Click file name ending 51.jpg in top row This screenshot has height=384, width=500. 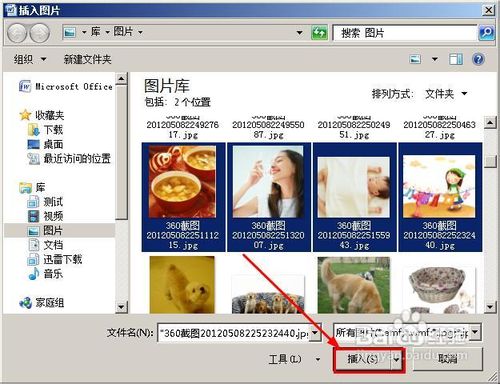tap(354, 129)
